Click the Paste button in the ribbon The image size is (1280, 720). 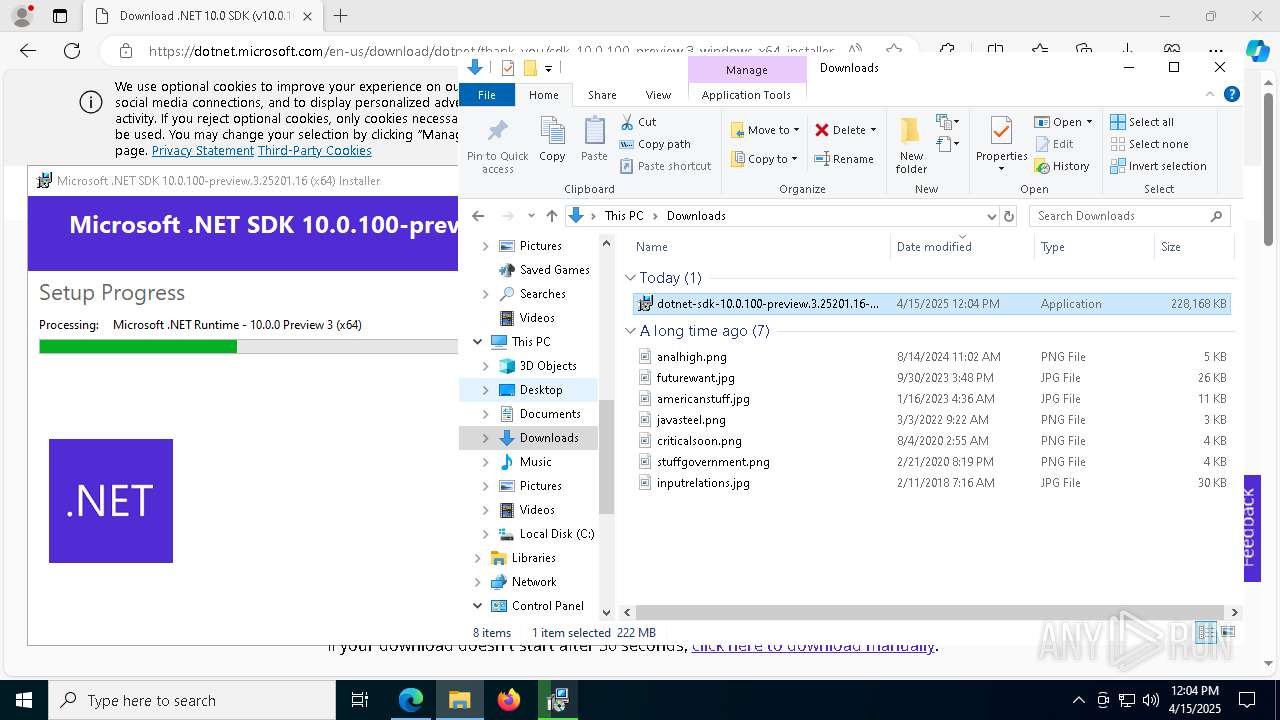[594, 140]
